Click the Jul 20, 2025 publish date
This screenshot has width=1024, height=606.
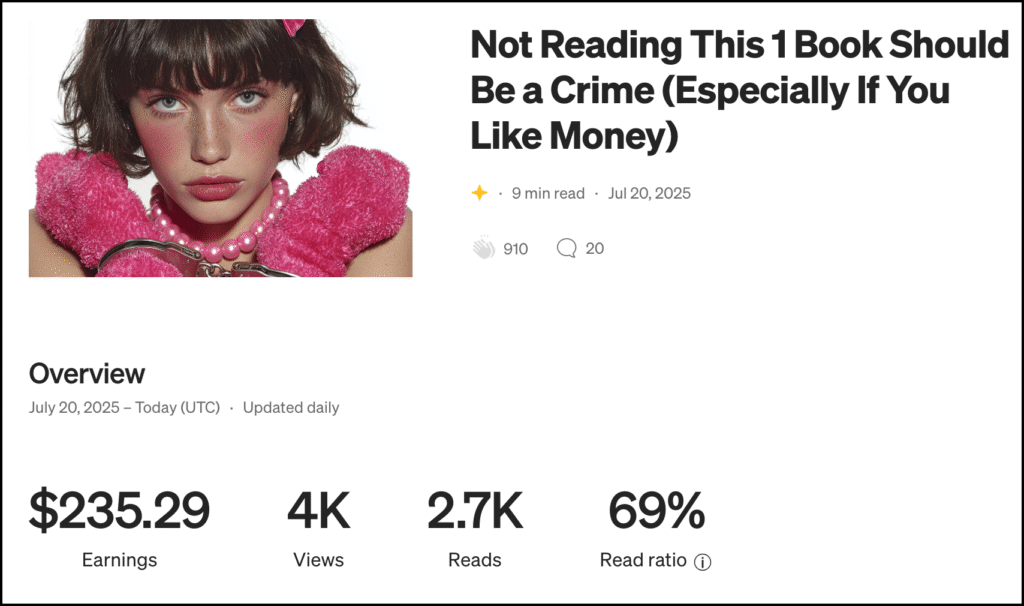pos(649,193)
